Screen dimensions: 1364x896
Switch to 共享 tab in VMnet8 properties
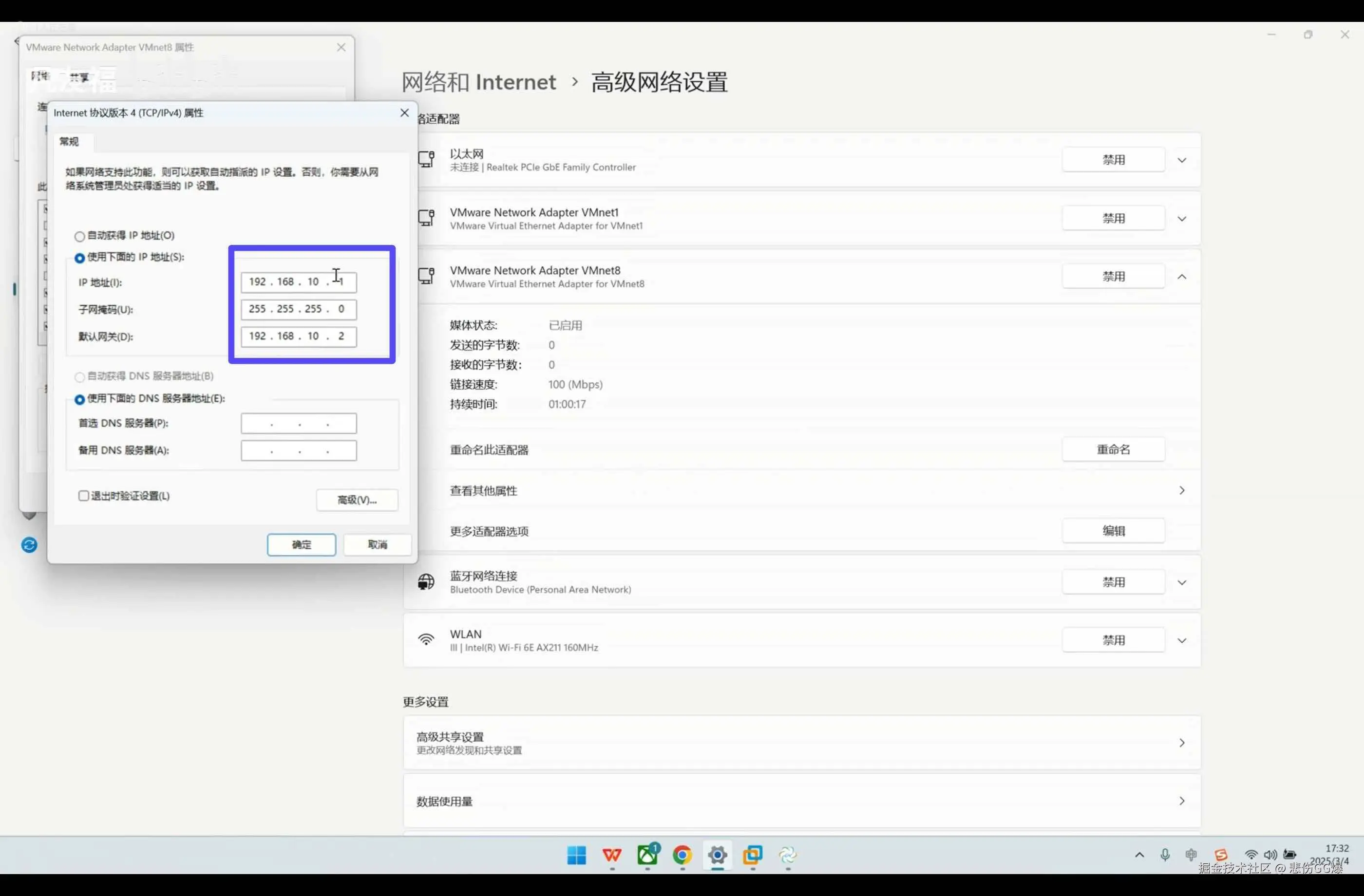tap(79, 77)
